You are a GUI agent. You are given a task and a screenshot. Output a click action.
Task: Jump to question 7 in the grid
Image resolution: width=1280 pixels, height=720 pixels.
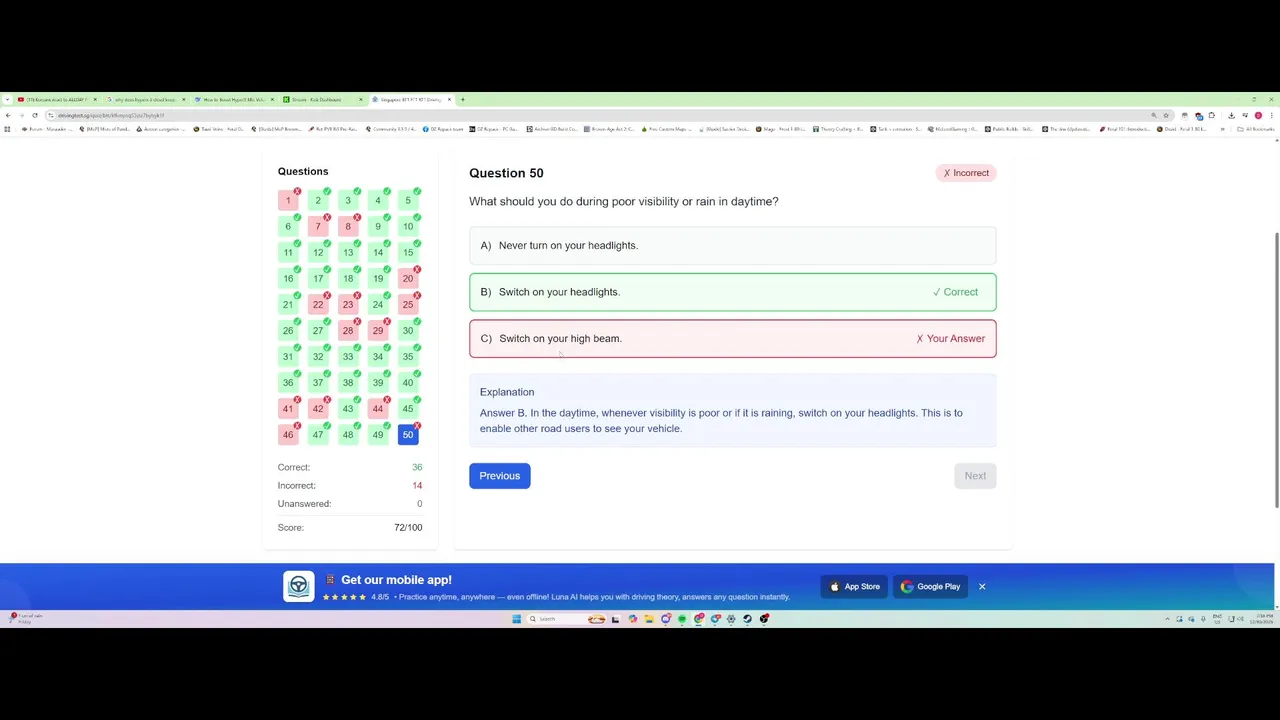(318, 226)
